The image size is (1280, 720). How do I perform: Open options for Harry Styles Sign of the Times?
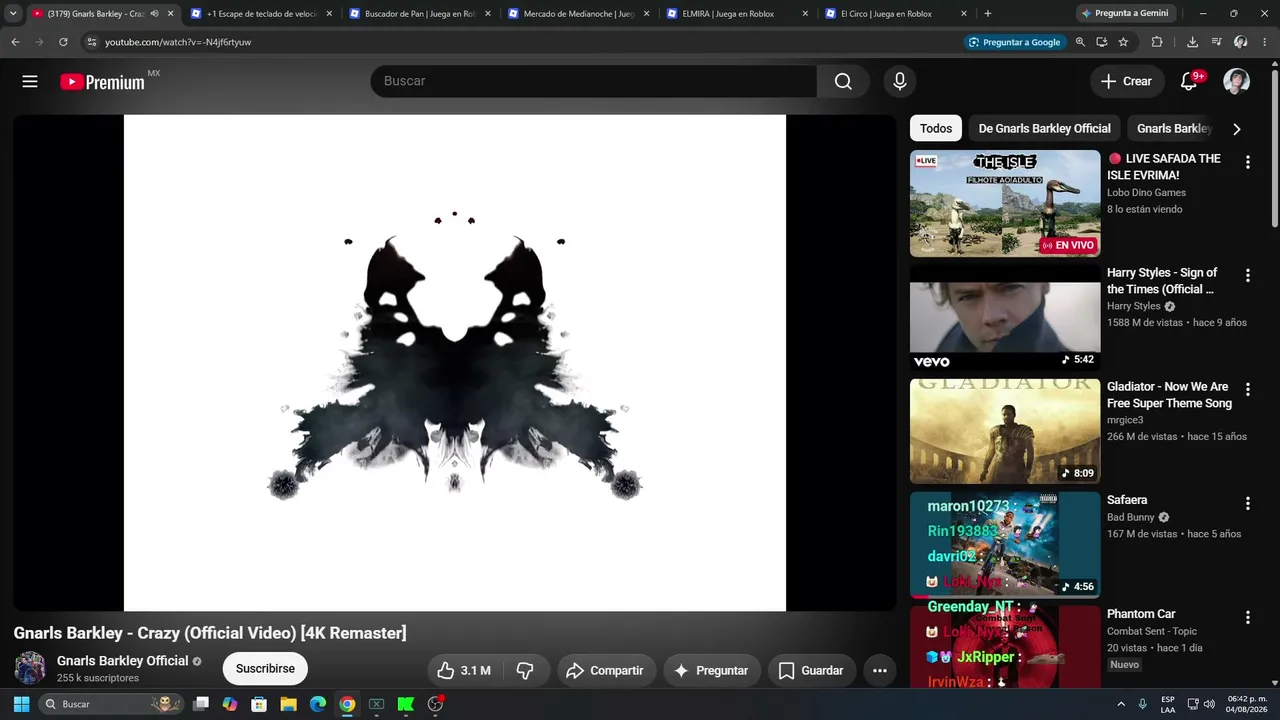(1247, 276)
